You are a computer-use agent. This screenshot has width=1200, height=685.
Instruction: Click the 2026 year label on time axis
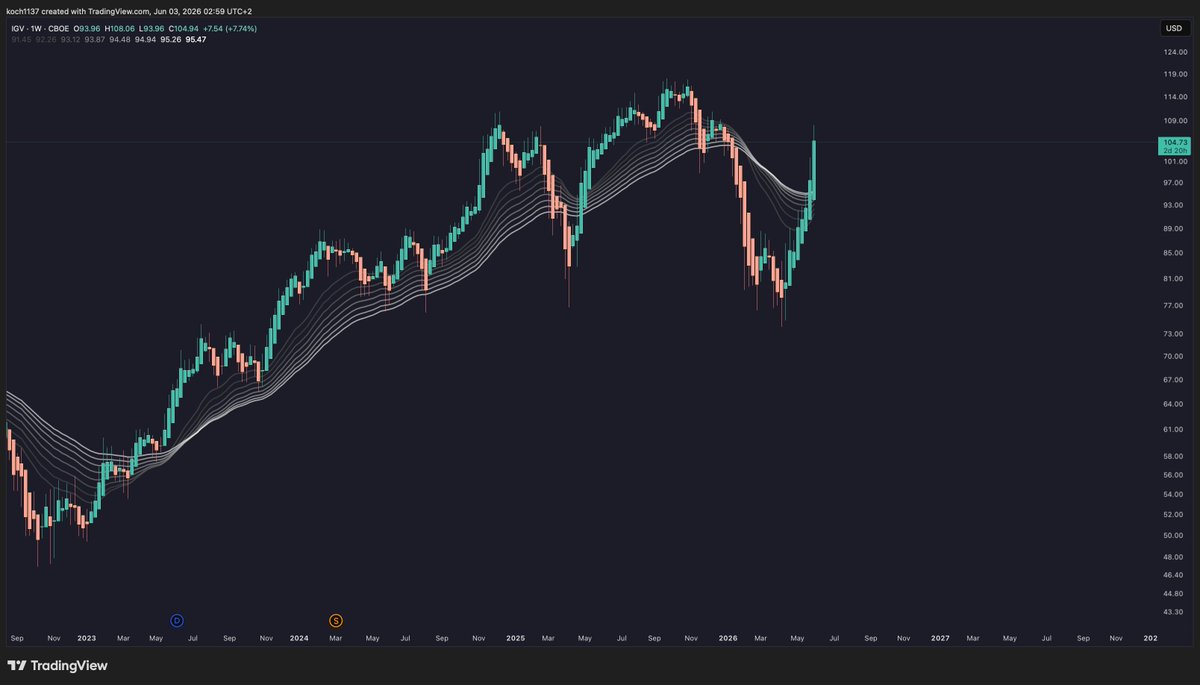pyautogui.click(x=727, y=637)
